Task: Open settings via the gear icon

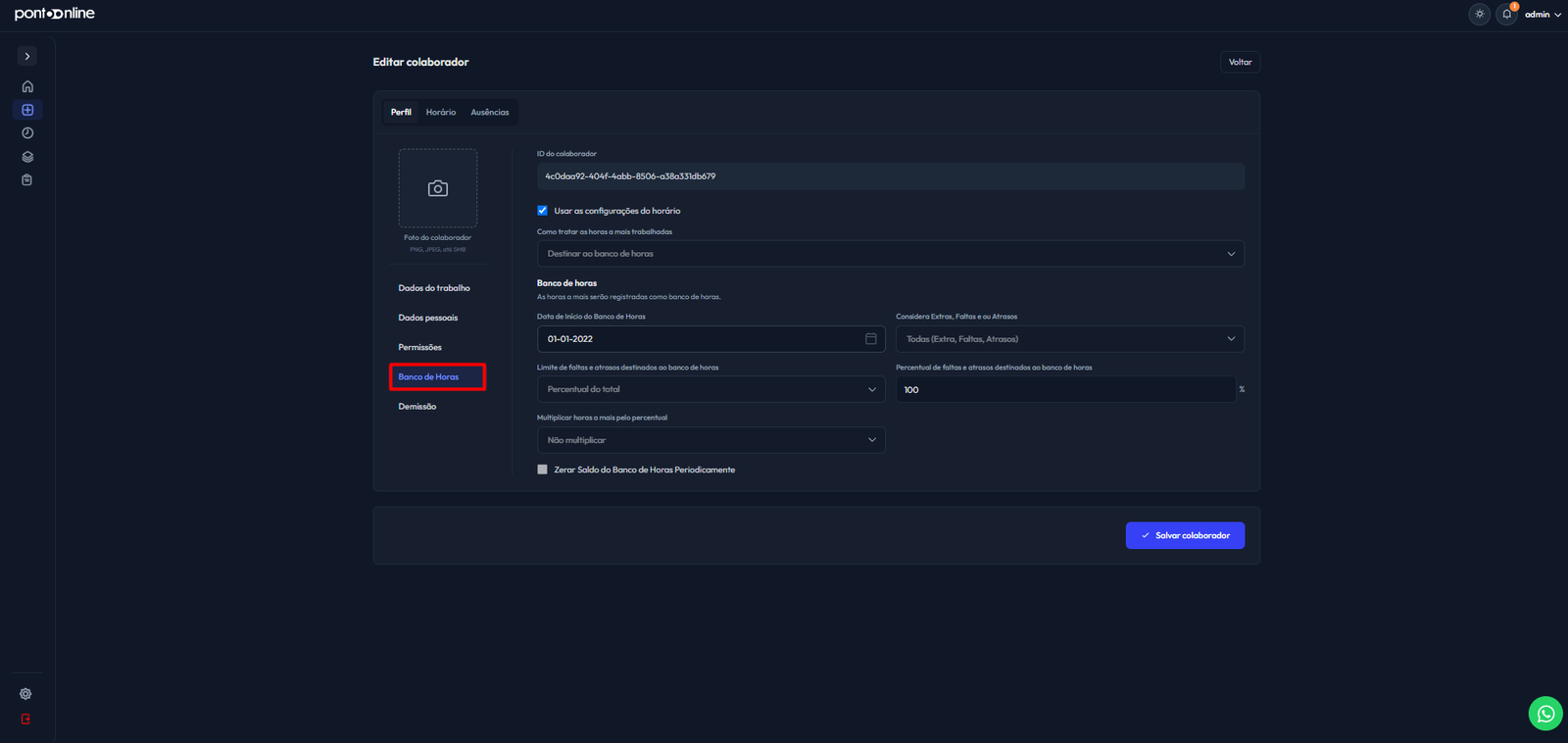Action: pos(25,694)
